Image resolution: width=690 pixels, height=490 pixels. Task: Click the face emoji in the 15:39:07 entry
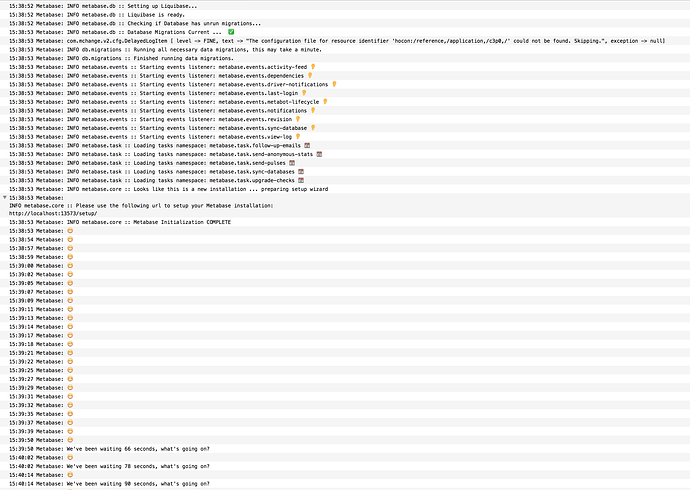pyautogui.click(x=70, y=292)
